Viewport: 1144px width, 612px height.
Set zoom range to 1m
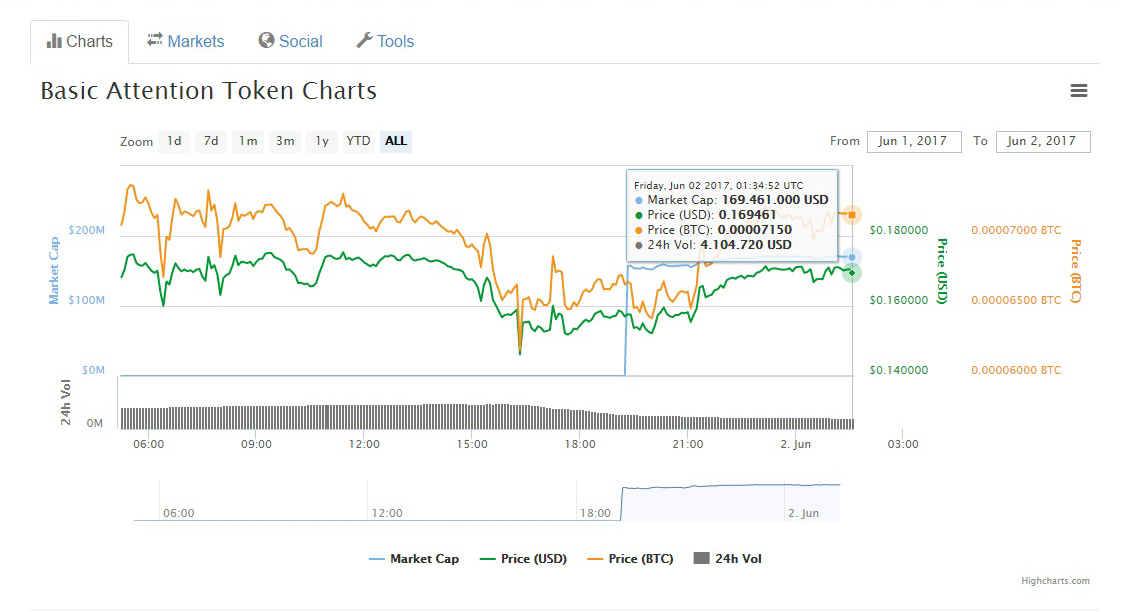coord(248,141)
